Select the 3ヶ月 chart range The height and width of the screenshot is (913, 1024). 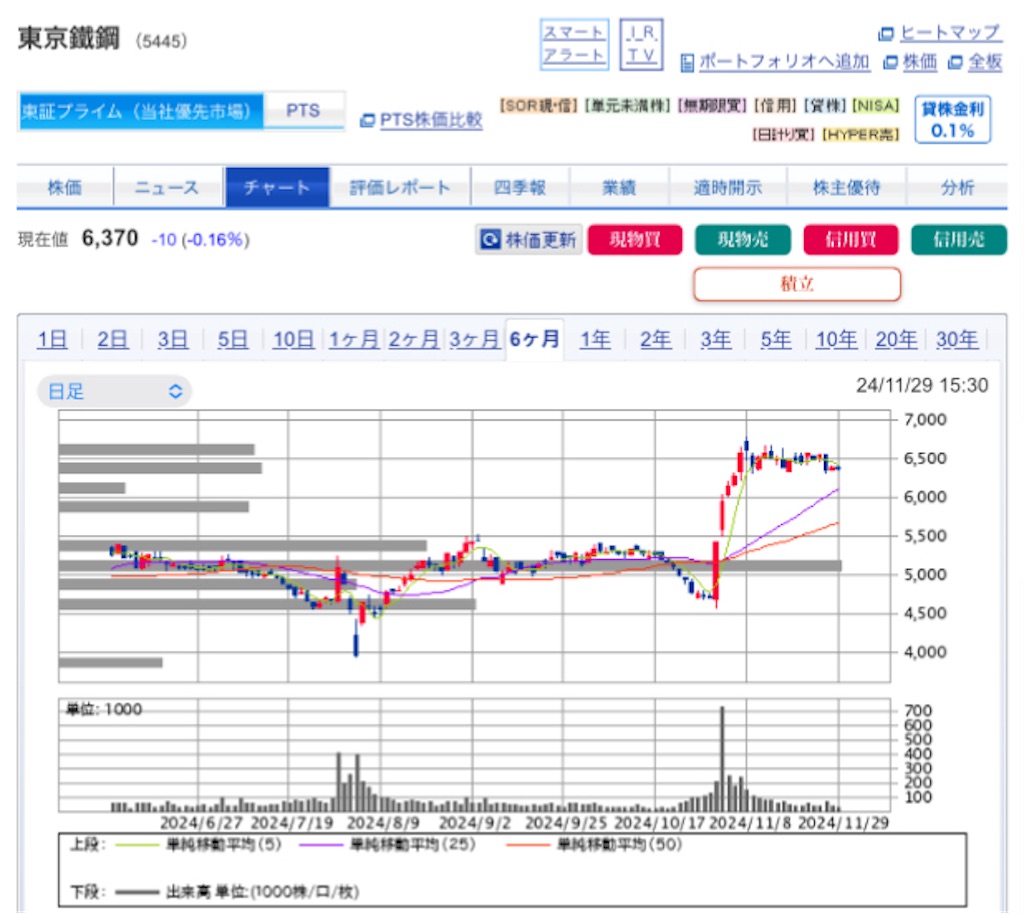[x=474, y=340]
